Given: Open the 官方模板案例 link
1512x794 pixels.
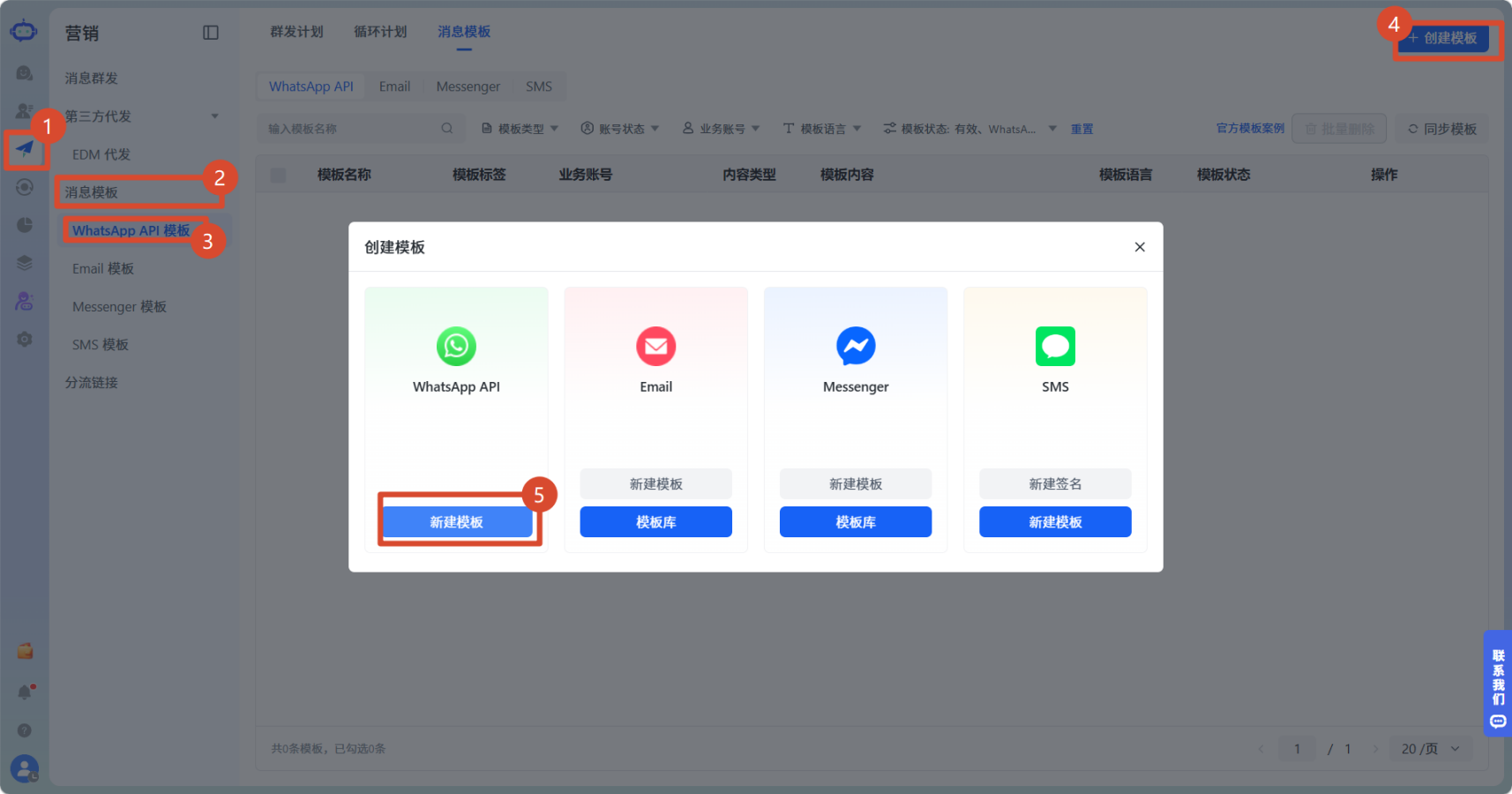Looking at the screenshot, I should [x=1250, y=128].
